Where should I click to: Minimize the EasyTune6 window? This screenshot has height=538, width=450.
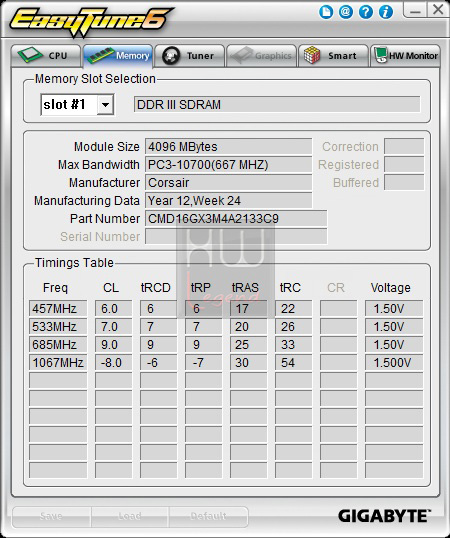point(415,10)
